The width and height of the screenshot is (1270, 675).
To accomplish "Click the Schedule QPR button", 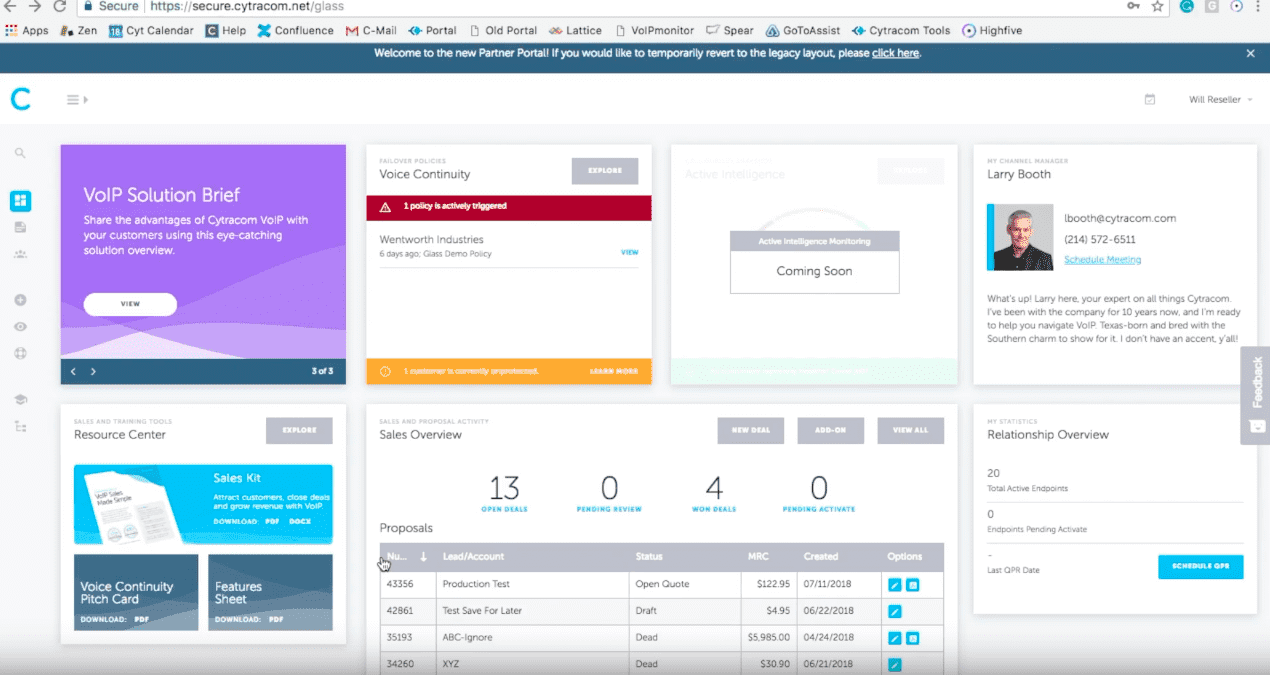I will coord(1200,567).
